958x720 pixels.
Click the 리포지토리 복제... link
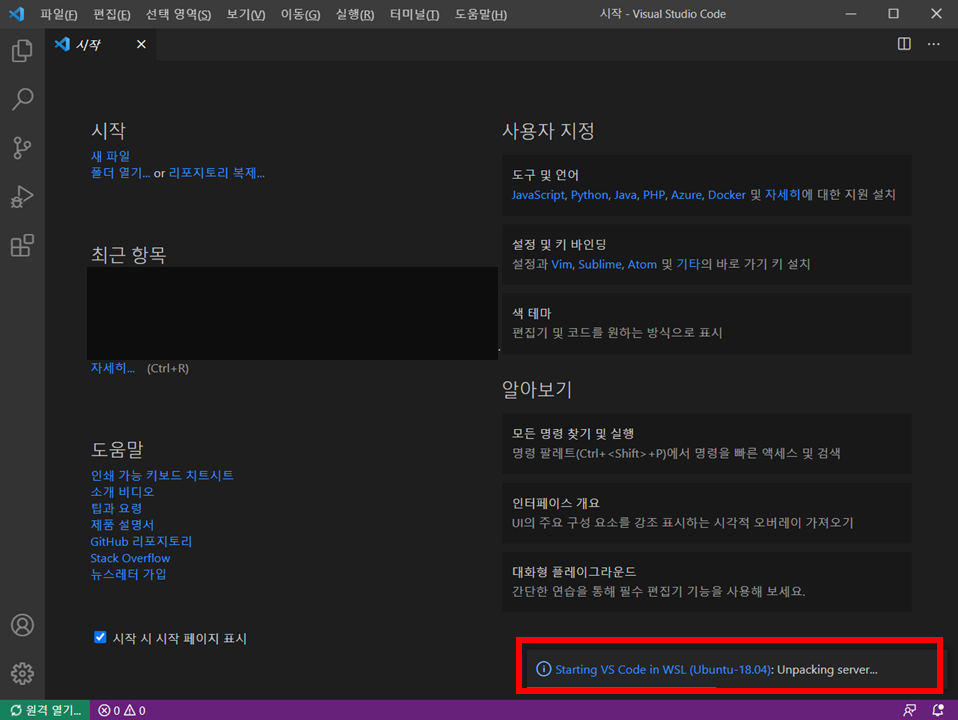(217, 173)
